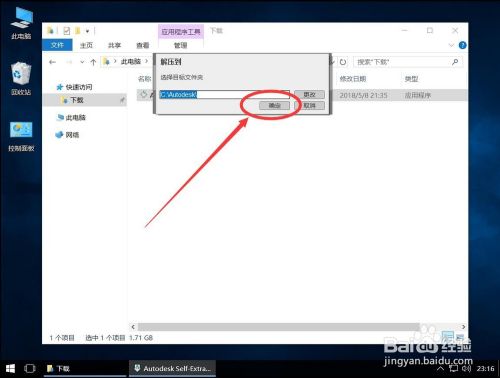Open the 查看 (View) ribbon tab
Screen dimensions: 500x378
(143, 45)
